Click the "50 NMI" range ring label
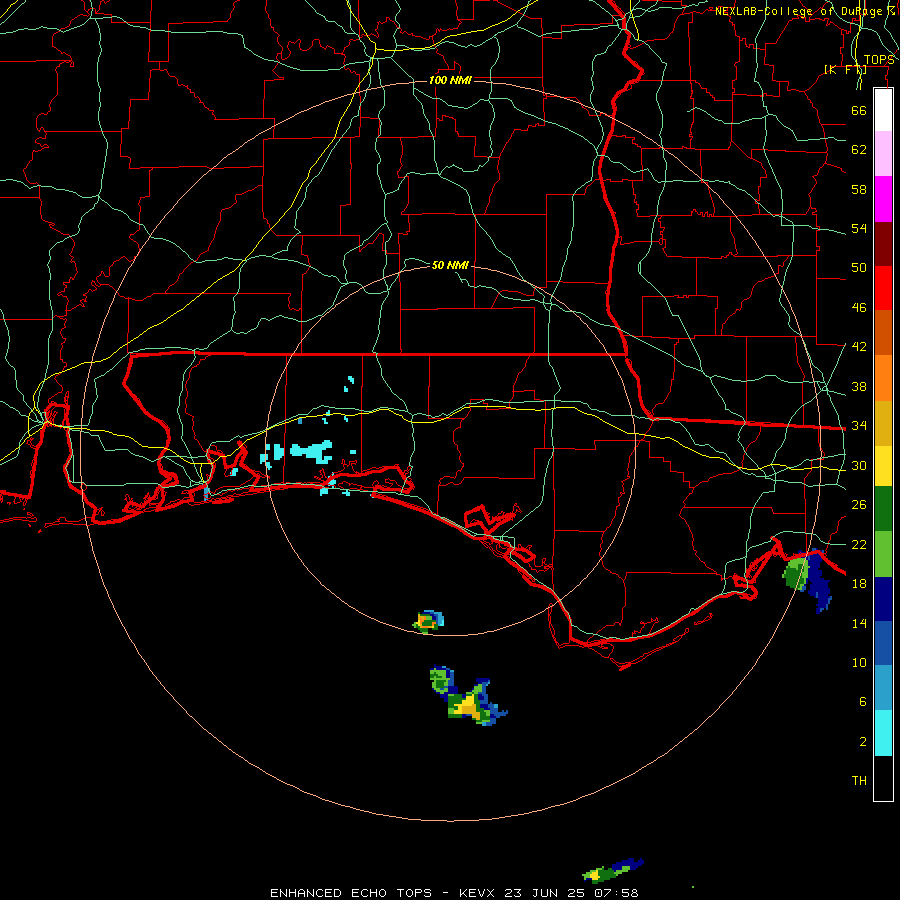Viewport: 900px width, 900px height. click(x=450, y=265)
